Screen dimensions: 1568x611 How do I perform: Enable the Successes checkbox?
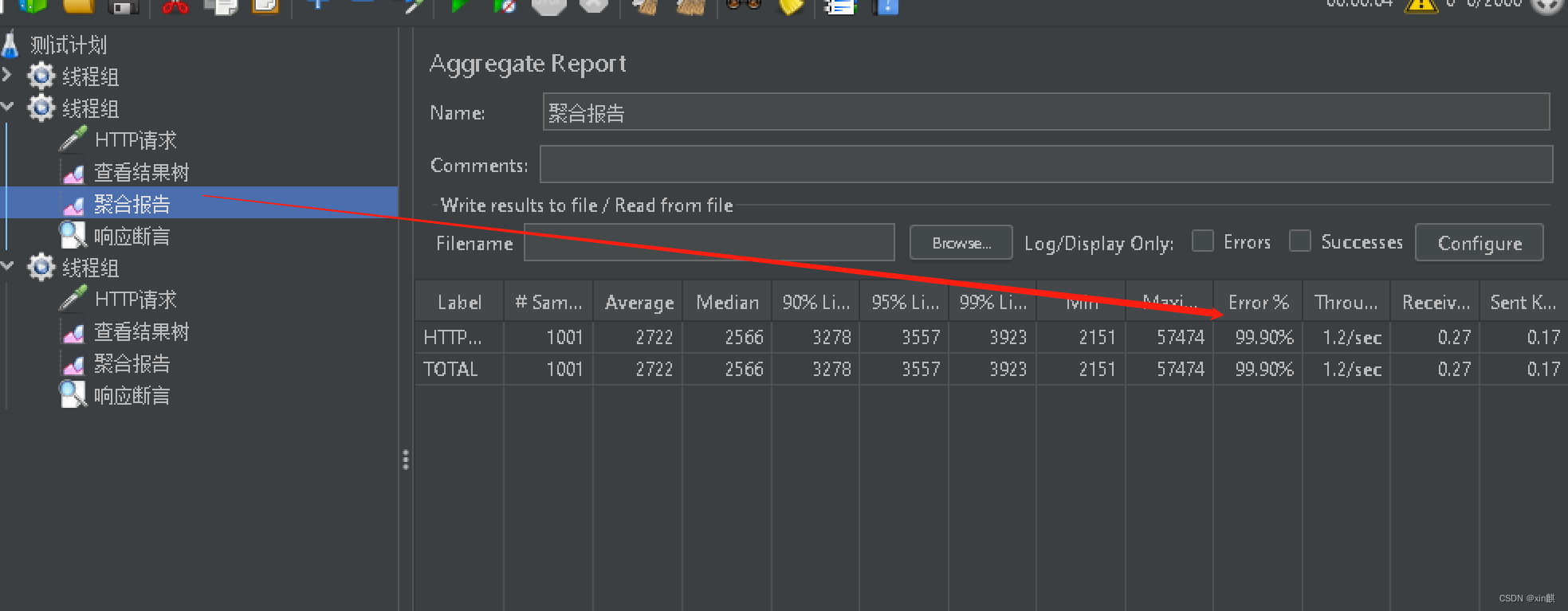tap(1300, 241)
